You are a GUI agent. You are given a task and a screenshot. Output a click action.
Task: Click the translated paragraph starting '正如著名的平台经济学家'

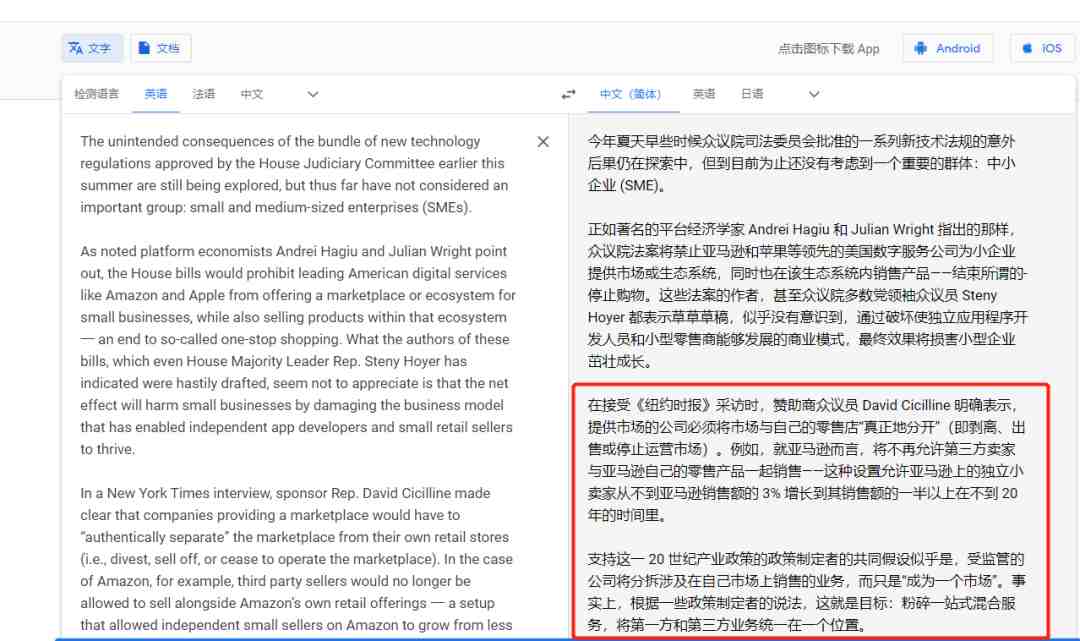pyautogui.click(x=807, y=295)
